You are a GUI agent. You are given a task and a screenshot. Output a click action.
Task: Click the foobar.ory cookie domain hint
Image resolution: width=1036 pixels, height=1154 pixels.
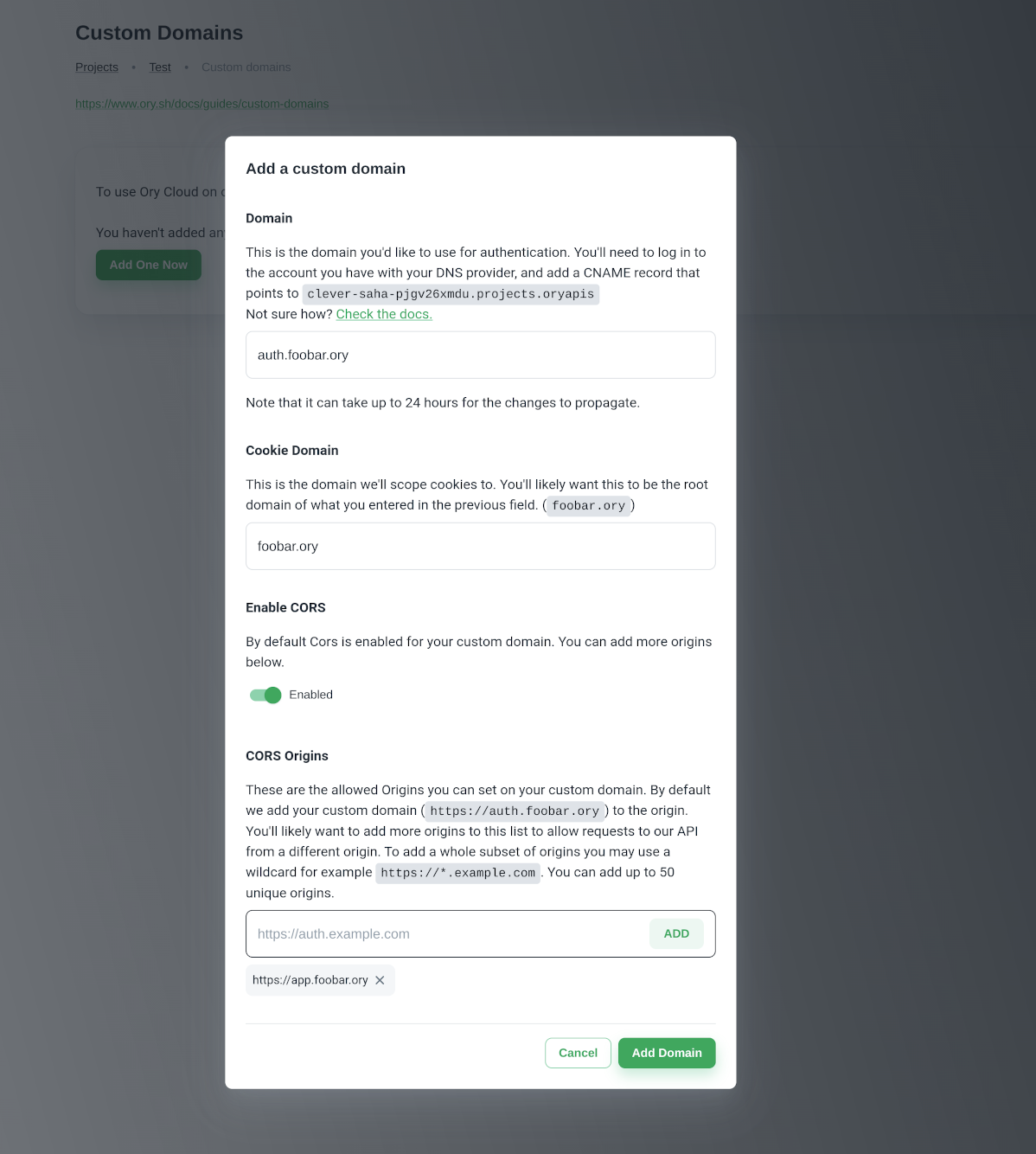click(588, 506)
